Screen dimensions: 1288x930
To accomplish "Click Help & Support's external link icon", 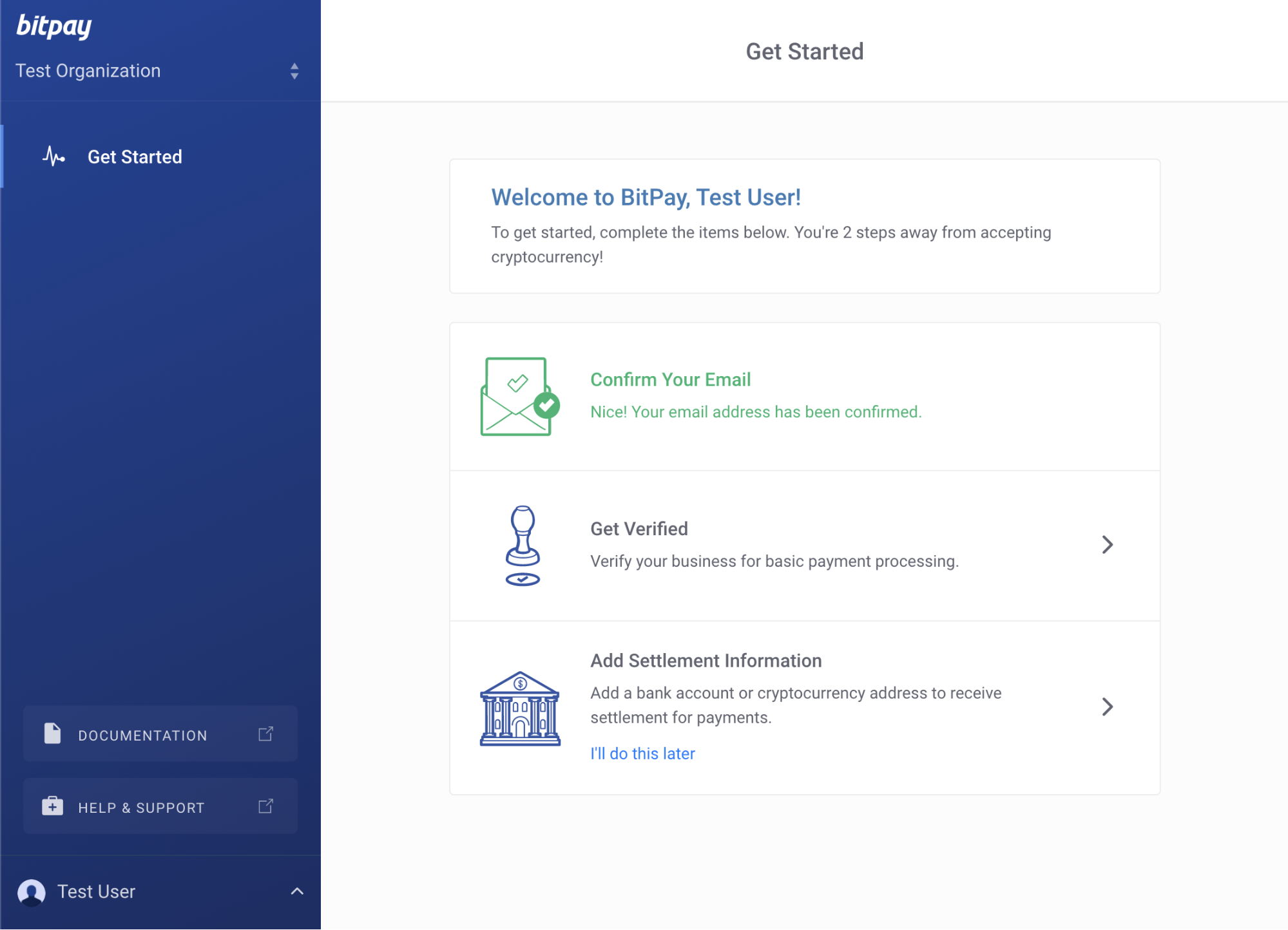I will pyautogui.click(x=265, y=806).
